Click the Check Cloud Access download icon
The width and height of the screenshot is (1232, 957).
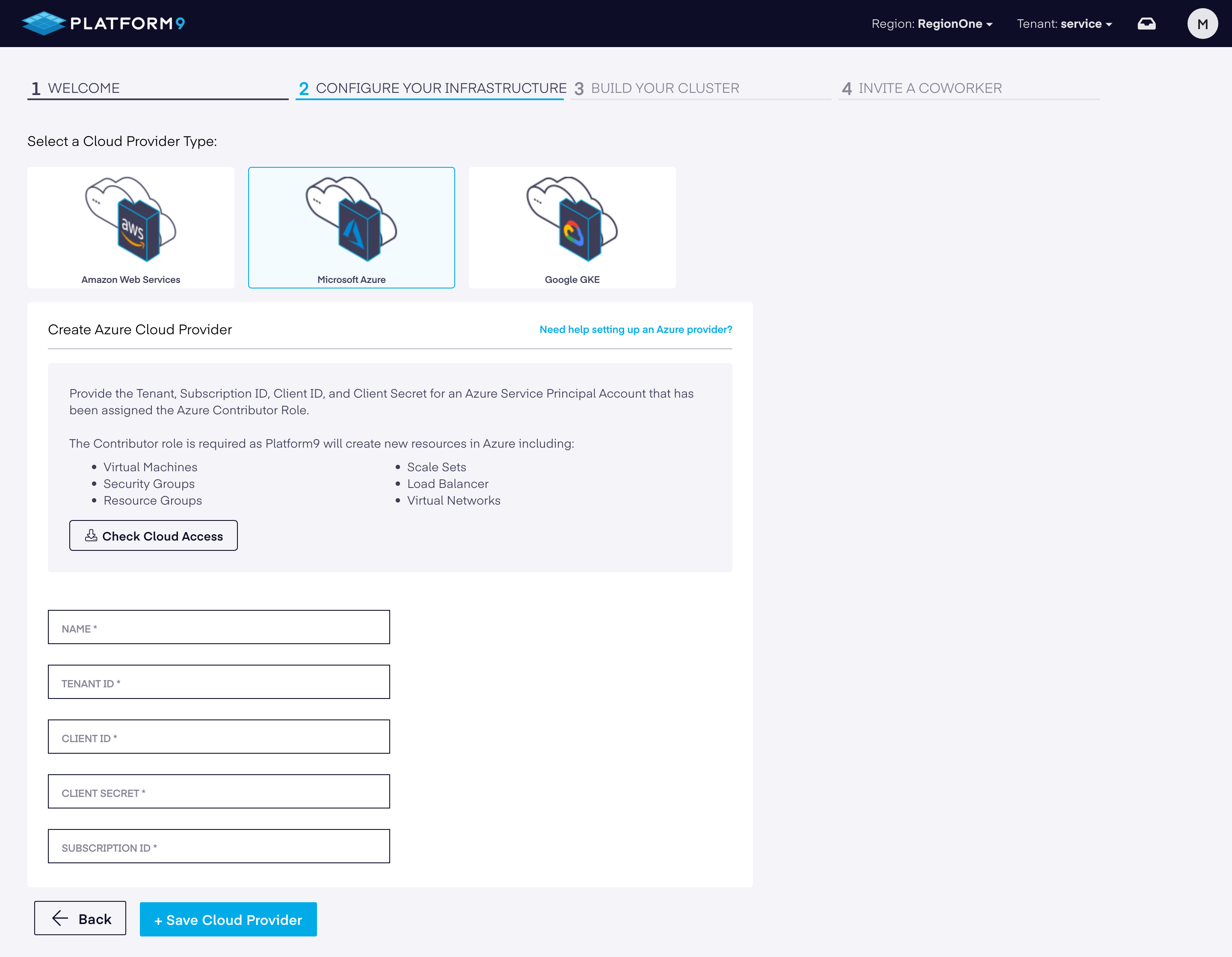tap(91, 535)
